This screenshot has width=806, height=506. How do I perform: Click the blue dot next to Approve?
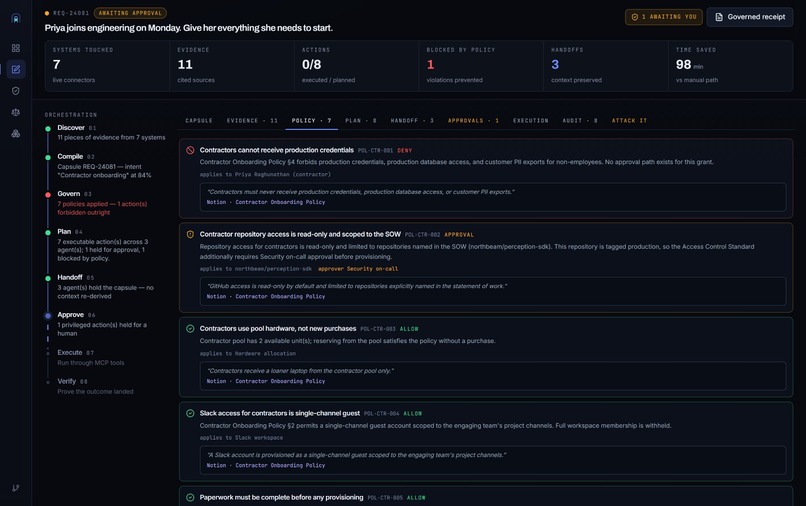48,315
